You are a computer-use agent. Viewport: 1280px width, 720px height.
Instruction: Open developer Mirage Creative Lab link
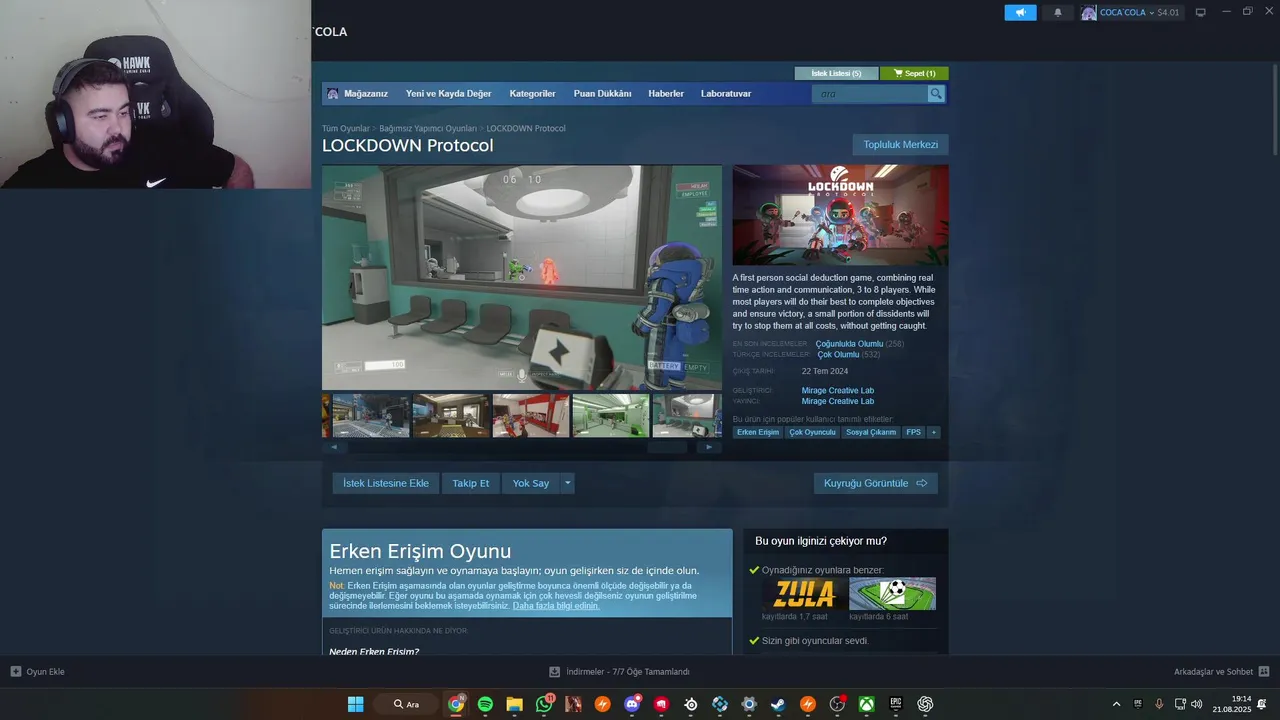pyautogui.click(x=838, y=391)
